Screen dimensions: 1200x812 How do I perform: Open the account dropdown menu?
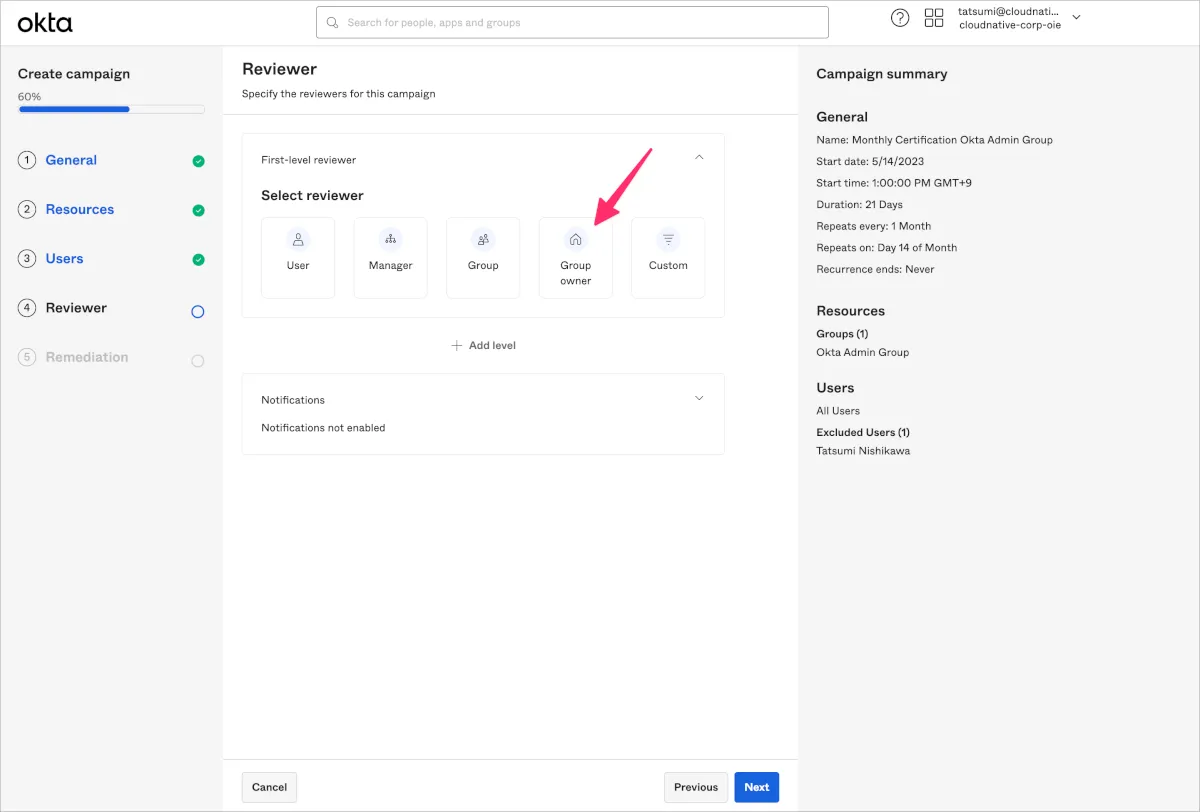coord(1076,18)
